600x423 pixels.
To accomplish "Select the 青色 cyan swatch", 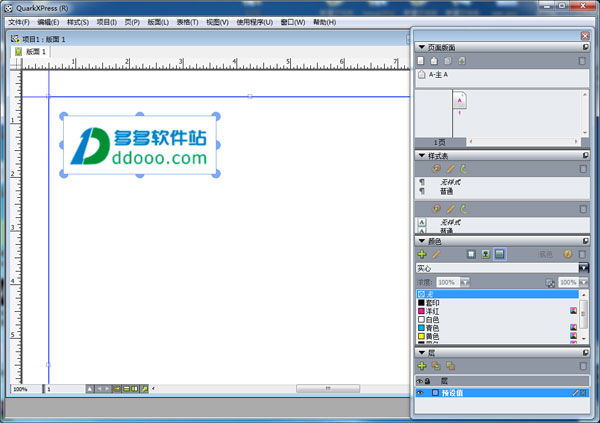I will (x=421, y=328).
